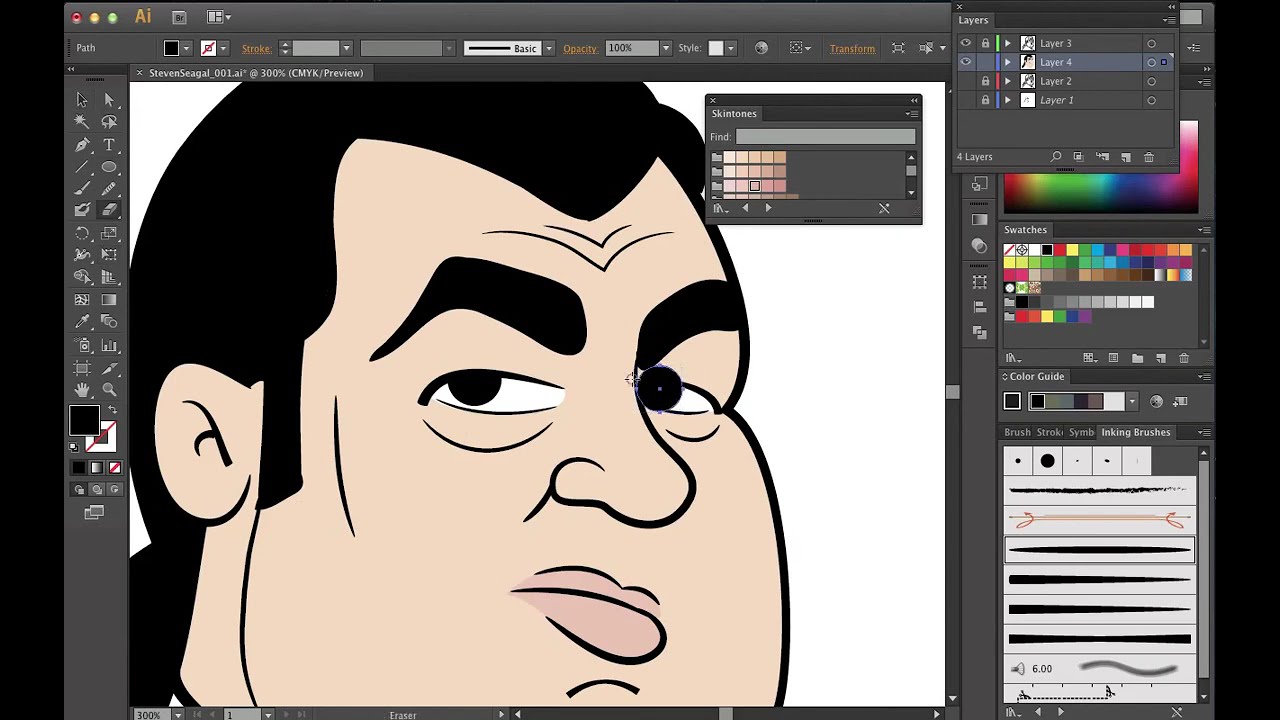This screenshot has height=720, width=1280.
Task: Click the Skintones Find input field
Action: [x=825, y=137]
